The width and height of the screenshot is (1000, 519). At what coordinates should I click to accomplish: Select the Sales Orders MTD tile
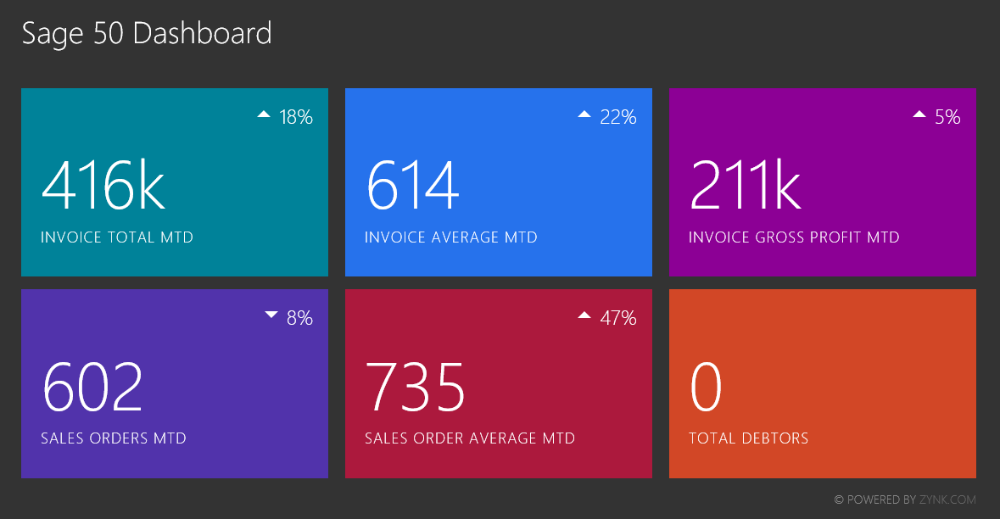pos(174,383)
